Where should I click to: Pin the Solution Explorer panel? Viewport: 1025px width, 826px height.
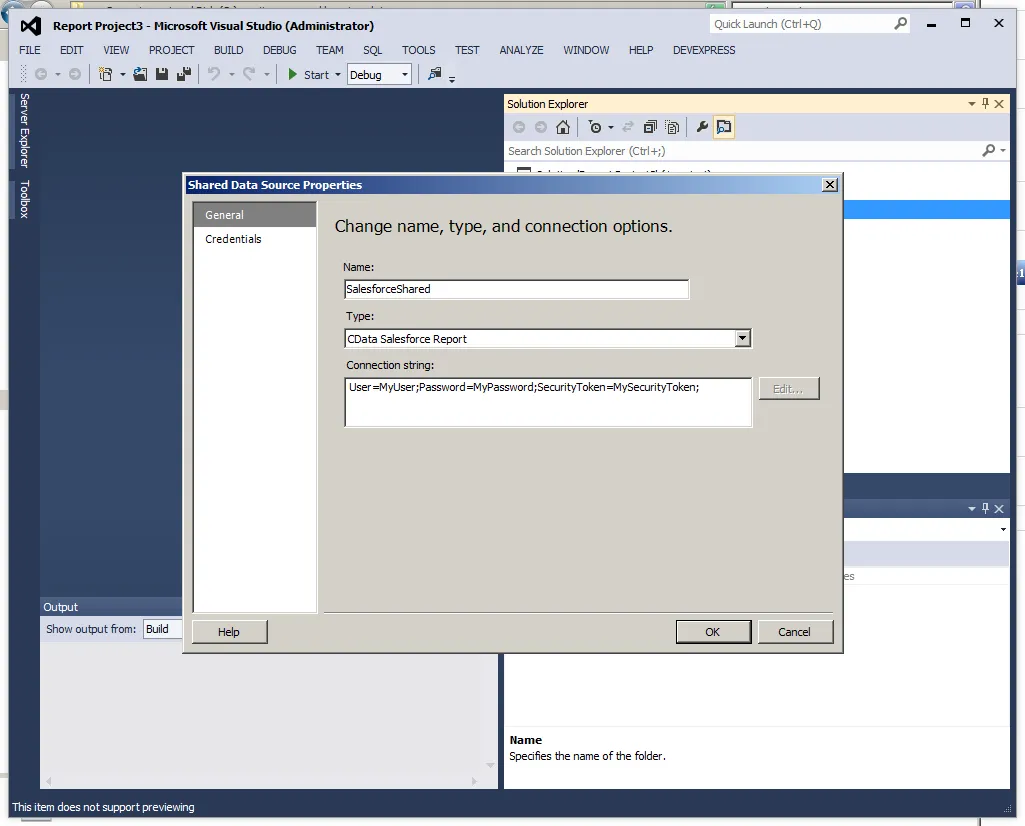tap(983, 103)
